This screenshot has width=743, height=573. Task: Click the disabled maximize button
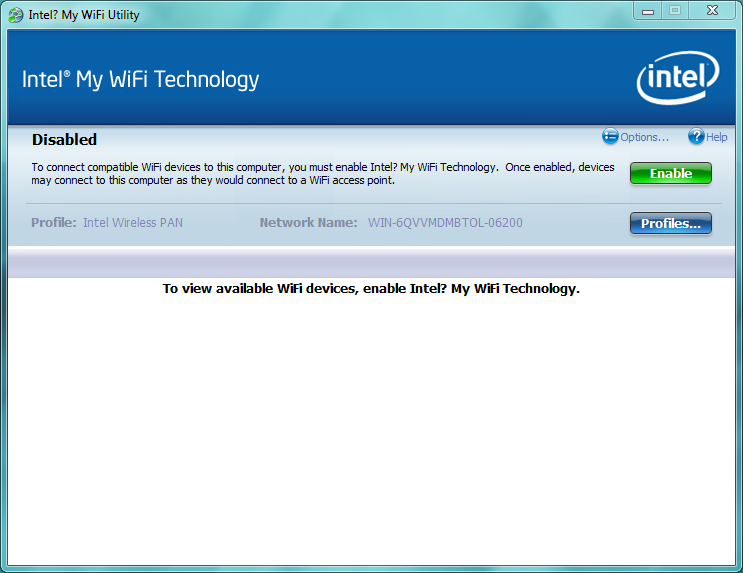(675, 11)
